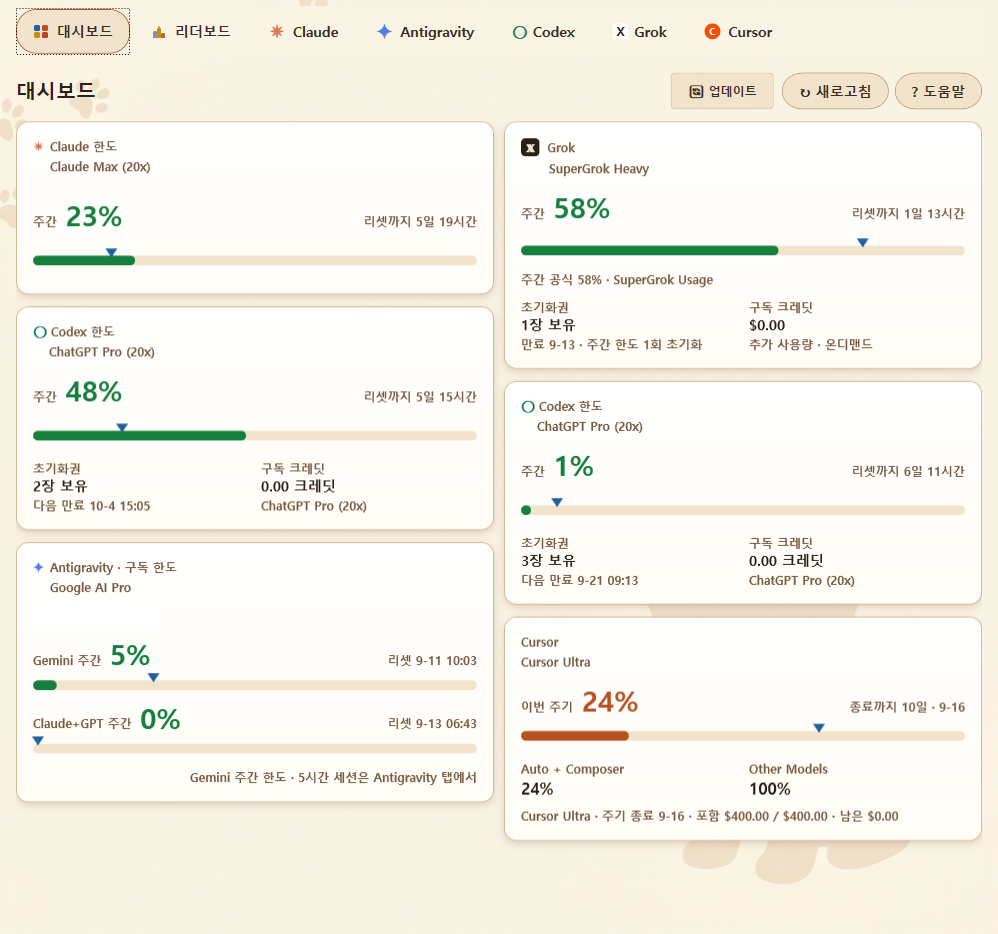
Task: Click the 업데이트 button
Action: (x=722, y=91)
